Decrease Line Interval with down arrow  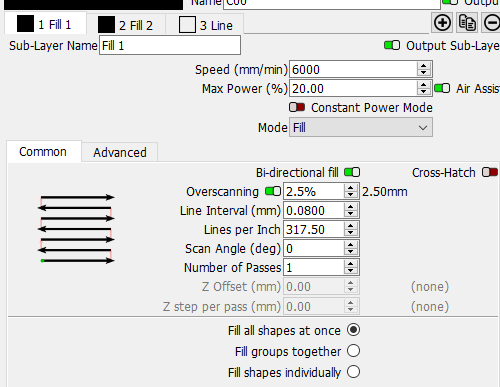pos(350,214)
